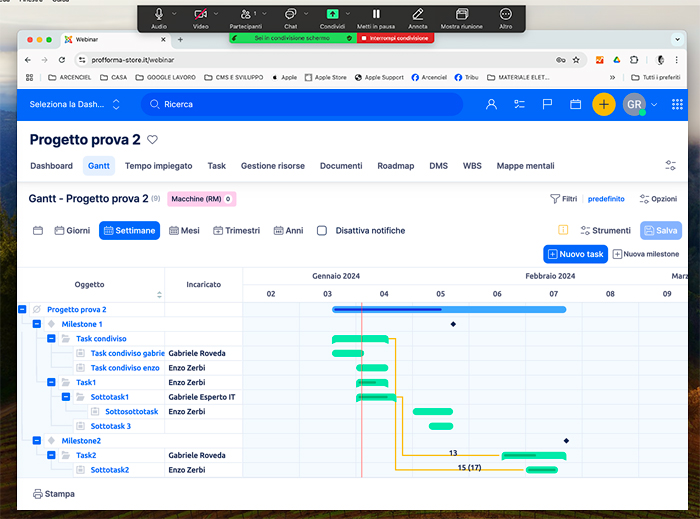Open the flag icon in the header
This screenshot has width=700, height=519.
click(547, 104)
